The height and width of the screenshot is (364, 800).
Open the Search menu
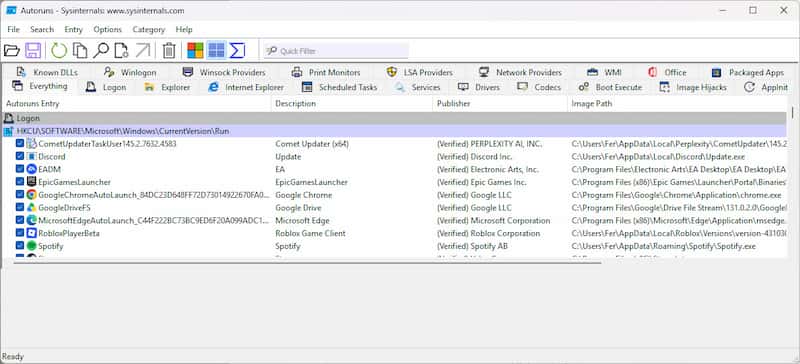click(42, 30)
